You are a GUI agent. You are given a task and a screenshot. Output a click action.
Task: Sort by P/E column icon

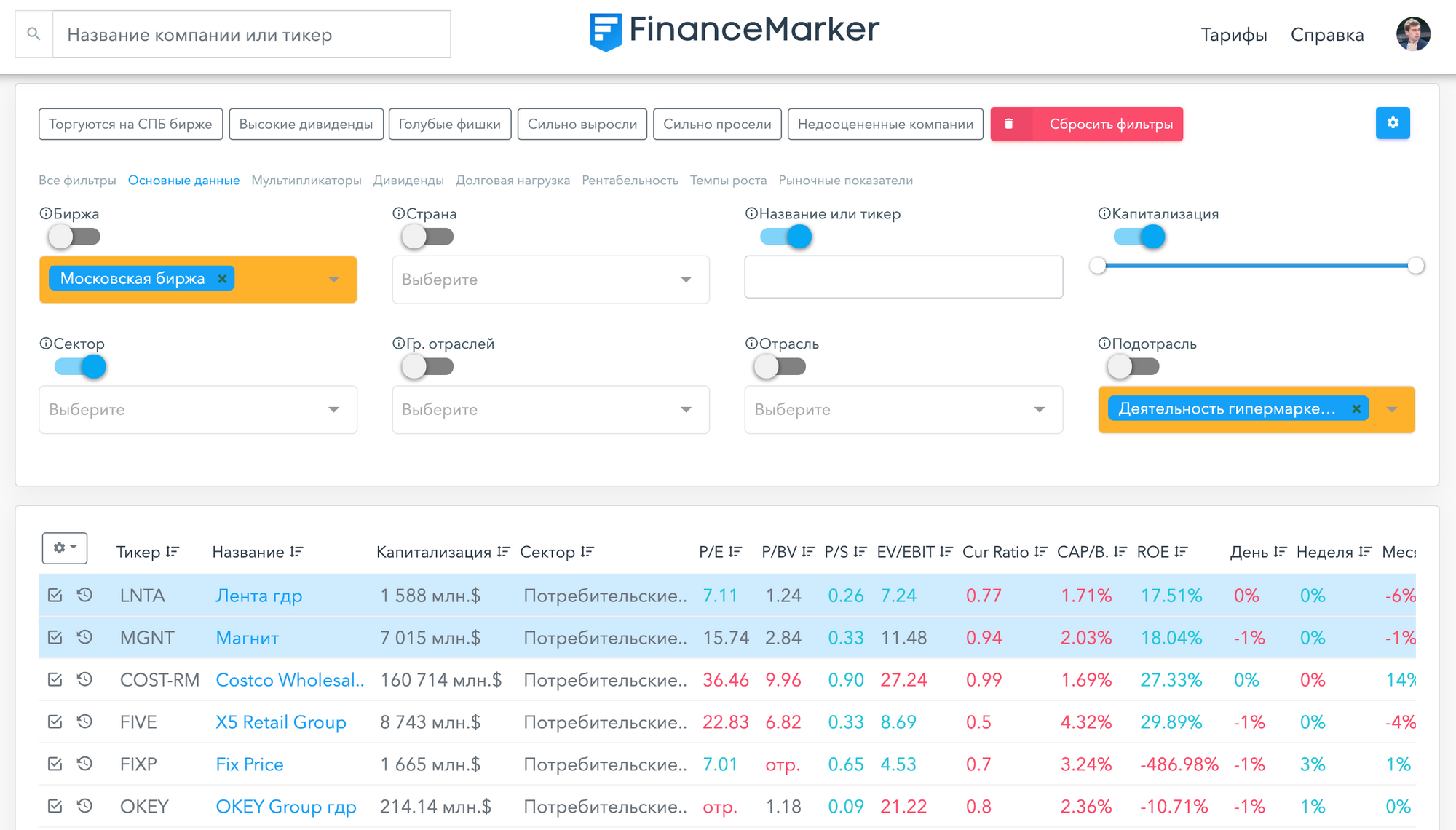(x=735, y=552)
